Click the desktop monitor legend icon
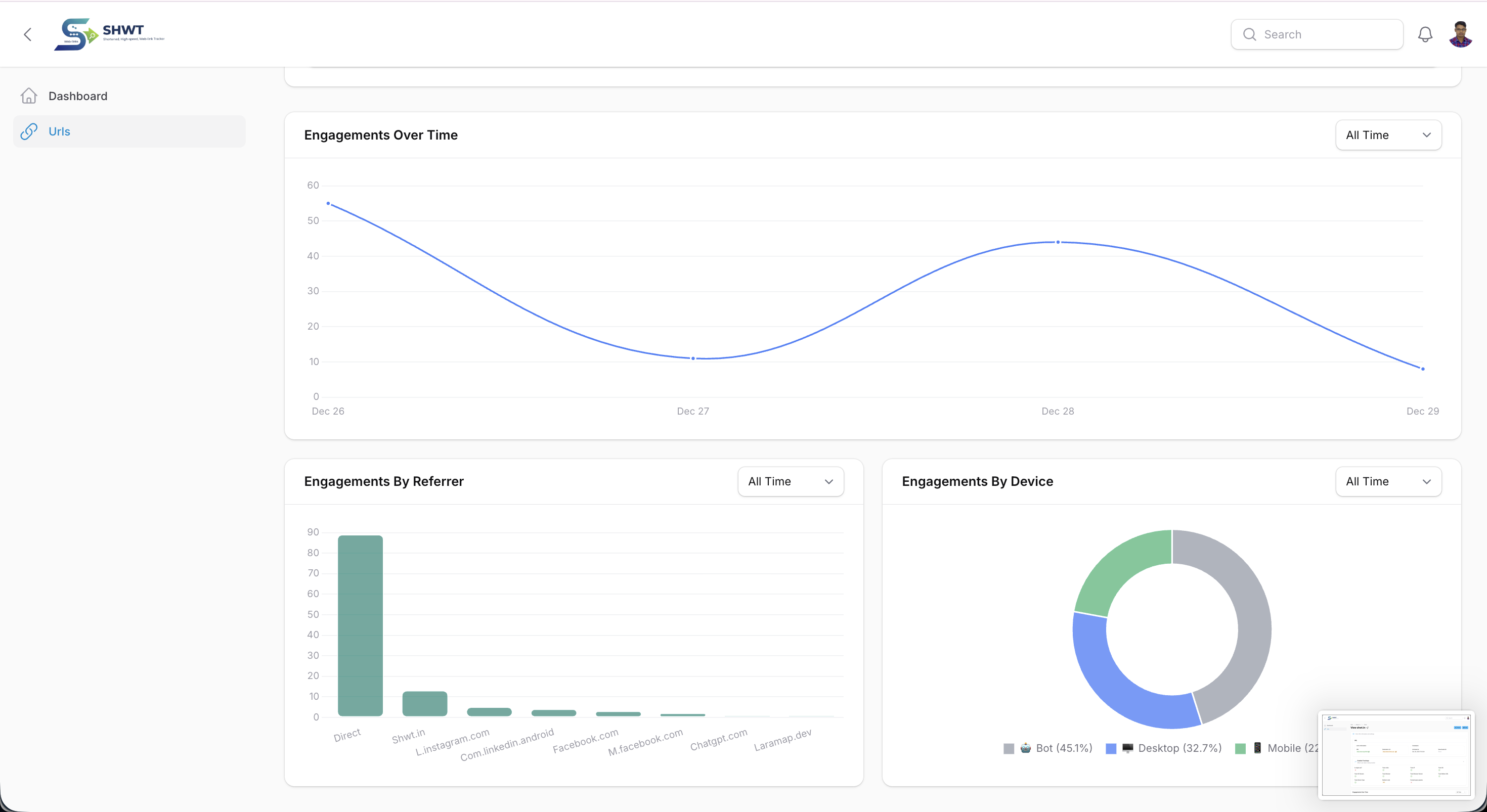The width and height of the screenshot is (1487, 812). (x=1127, y=748)
